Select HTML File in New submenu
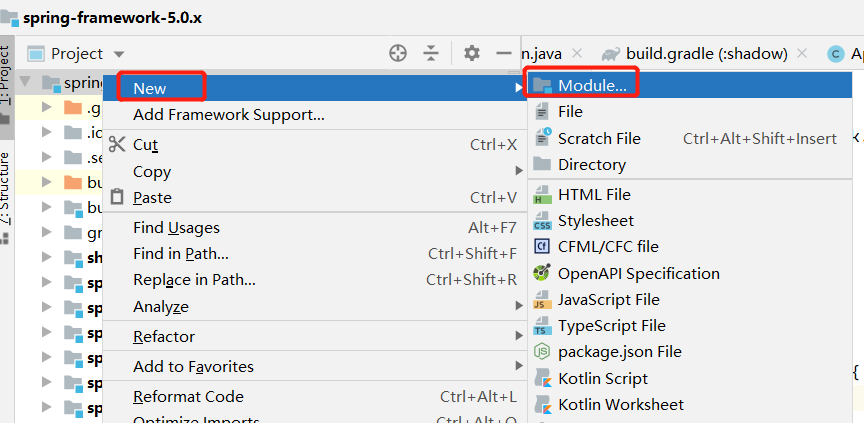864x423 pixels. (690, 194)
